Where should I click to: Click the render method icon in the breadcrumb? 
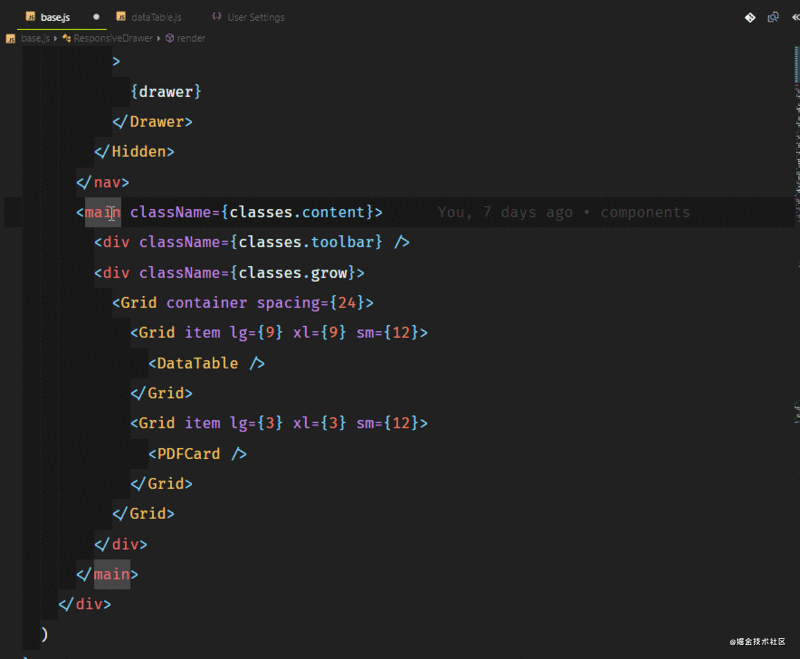pos(170,38)
